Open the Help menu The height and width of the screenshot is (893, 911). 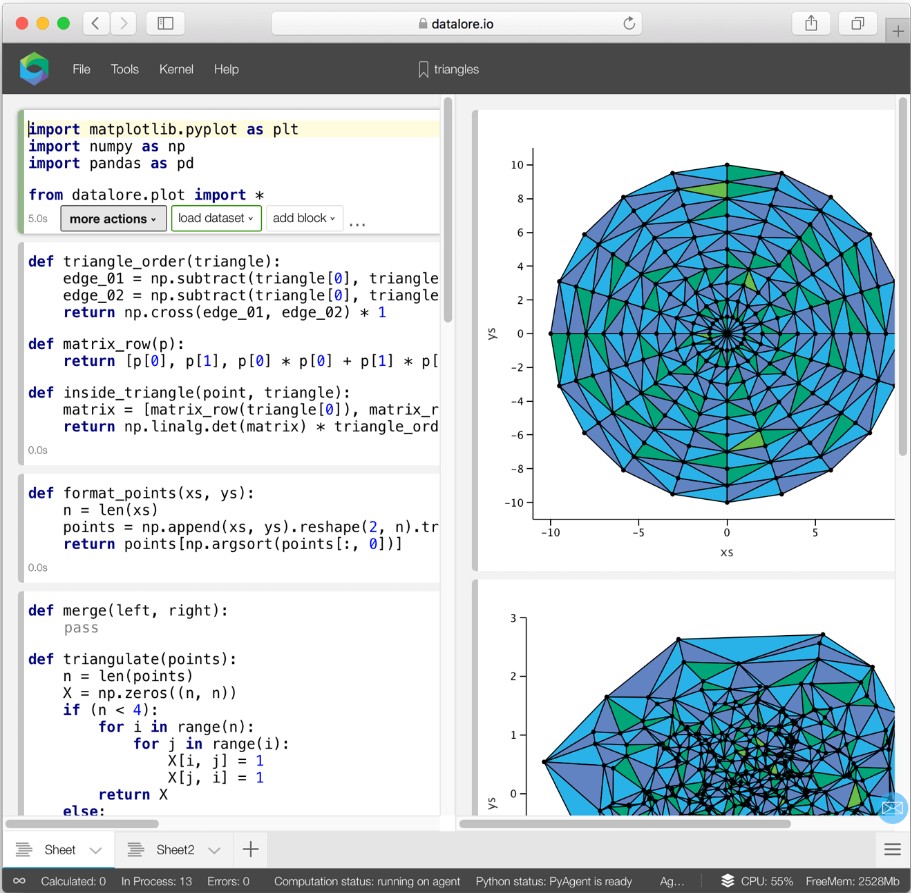[226, 69]
